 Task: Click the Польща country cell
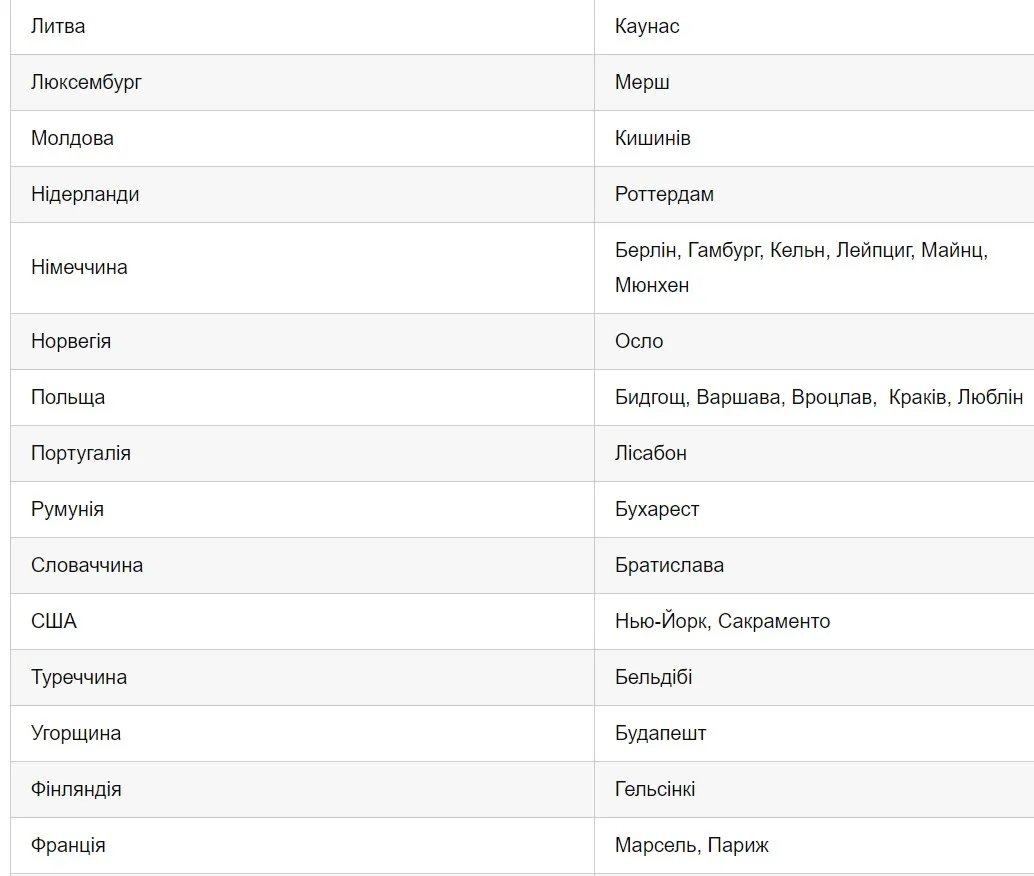point(68,398)
